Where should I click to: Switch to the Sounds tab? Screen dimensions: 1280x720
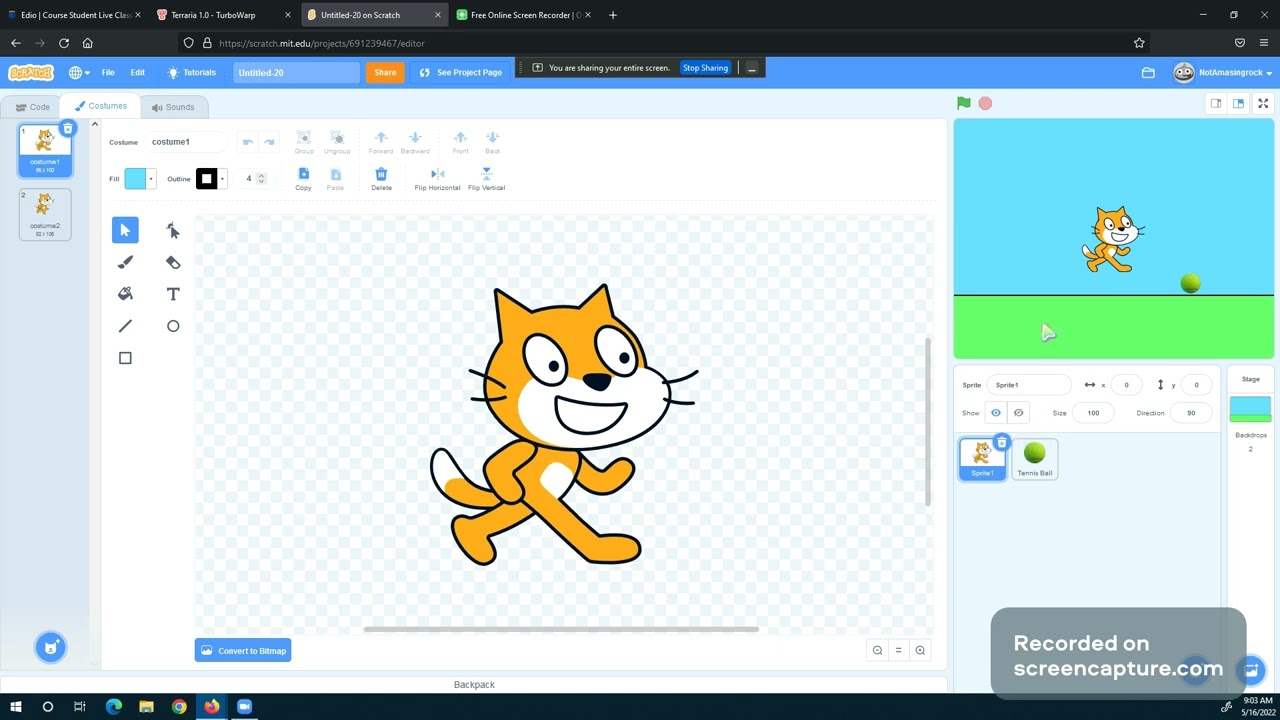coord(173,107)
